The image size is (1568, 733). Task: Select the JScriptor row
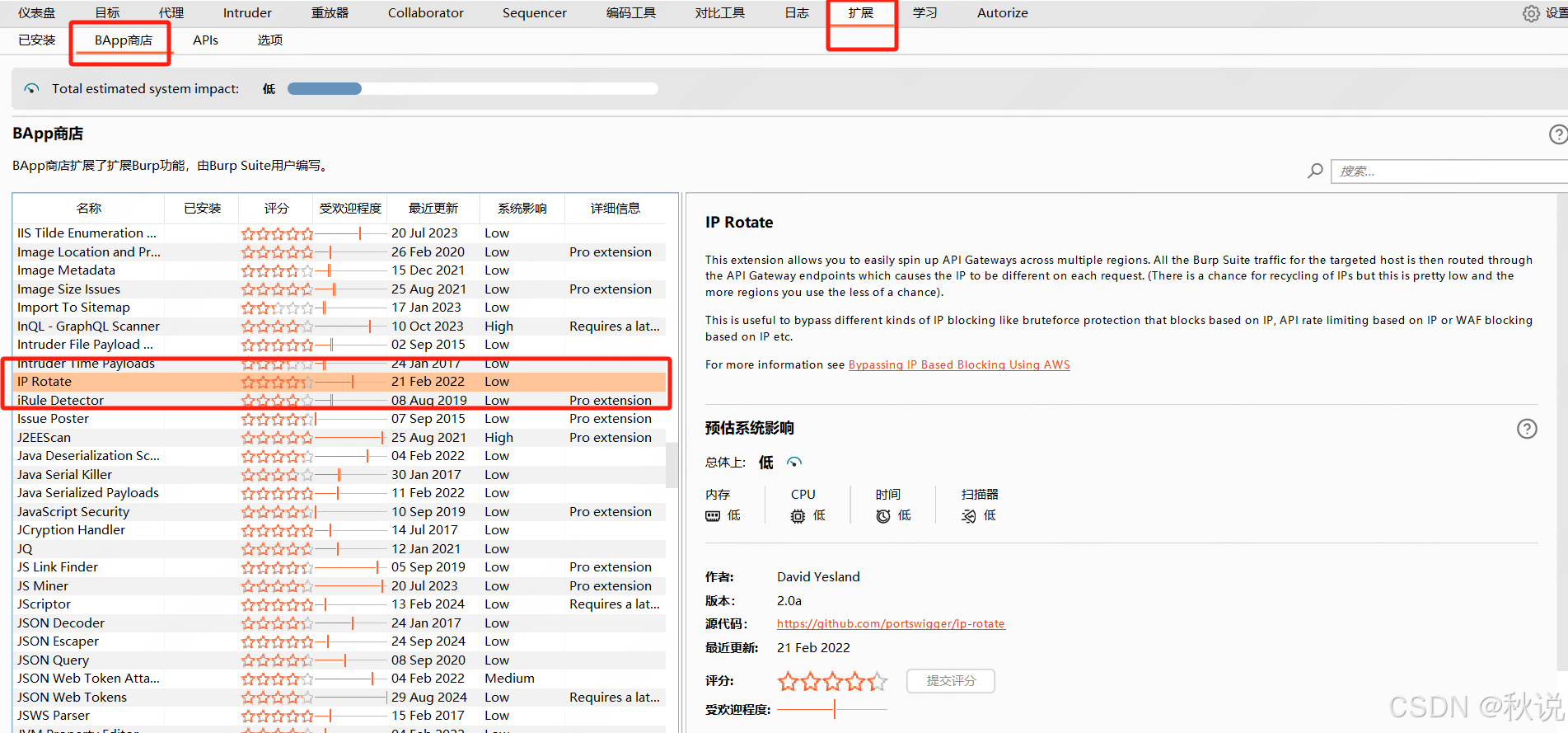(x=339, y=604)
